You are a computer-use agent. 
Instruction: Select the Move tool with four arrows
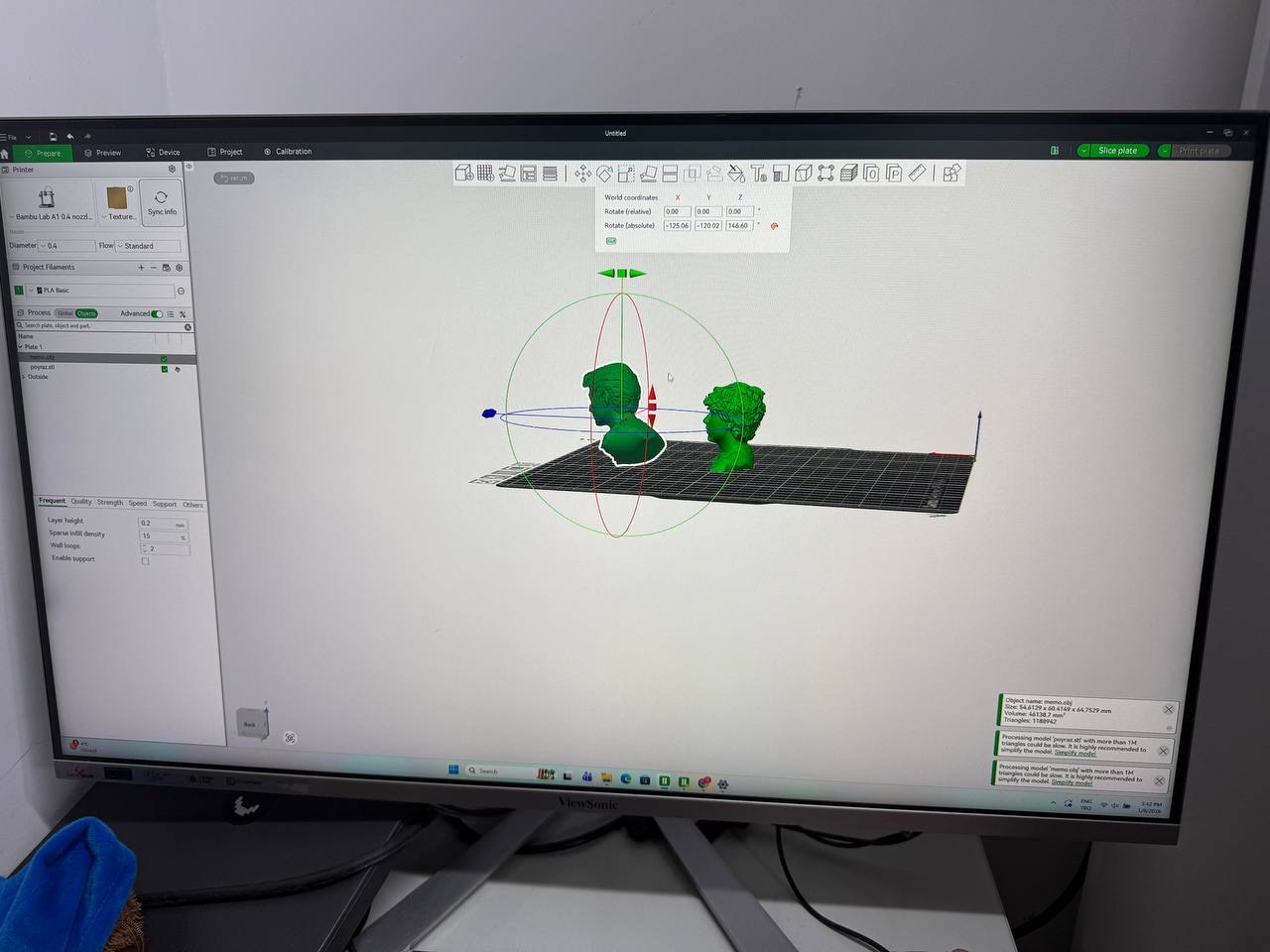(583, 175)
